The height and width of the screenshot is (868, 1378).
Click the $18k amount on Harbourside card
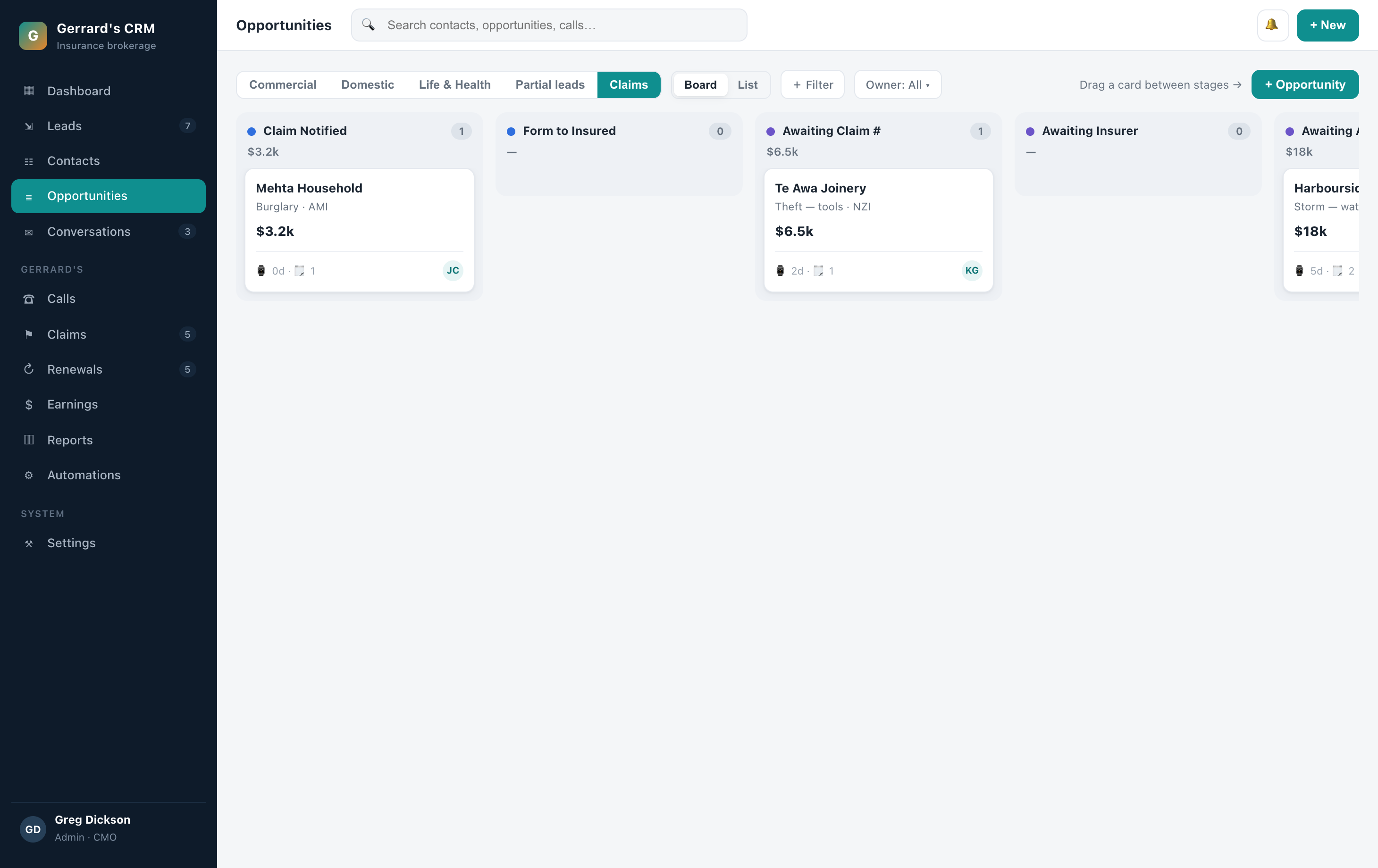[x=1310, y=231]
